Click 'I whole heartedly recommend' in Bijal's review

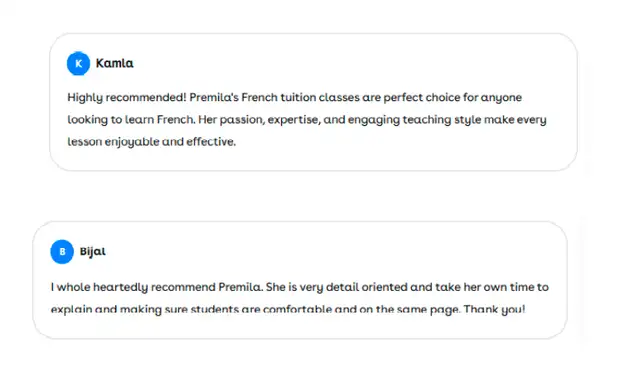(133, 287)
